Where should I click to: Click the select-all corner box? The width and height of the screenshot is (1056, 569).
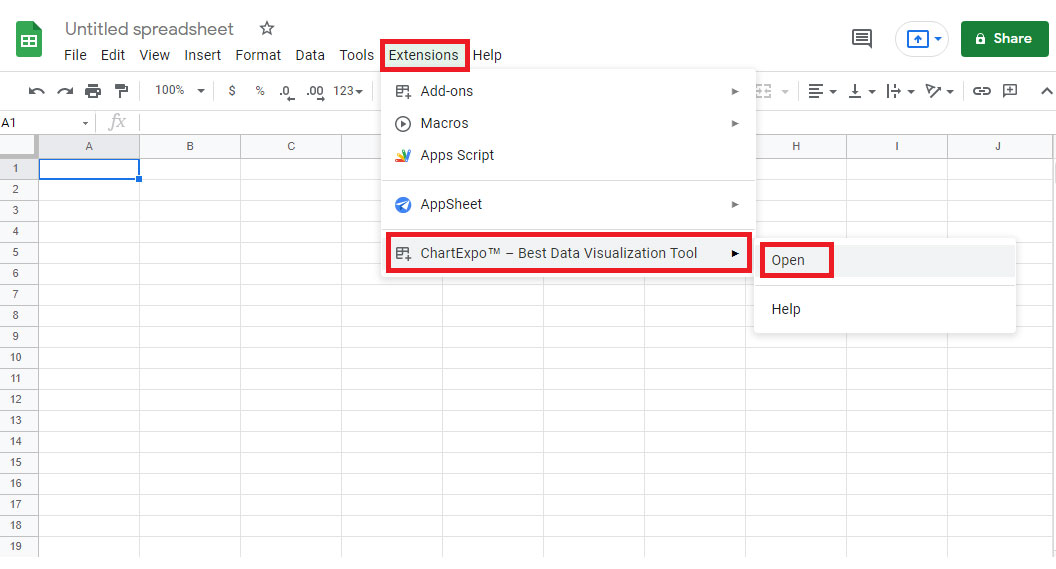(x=18, y=146)
